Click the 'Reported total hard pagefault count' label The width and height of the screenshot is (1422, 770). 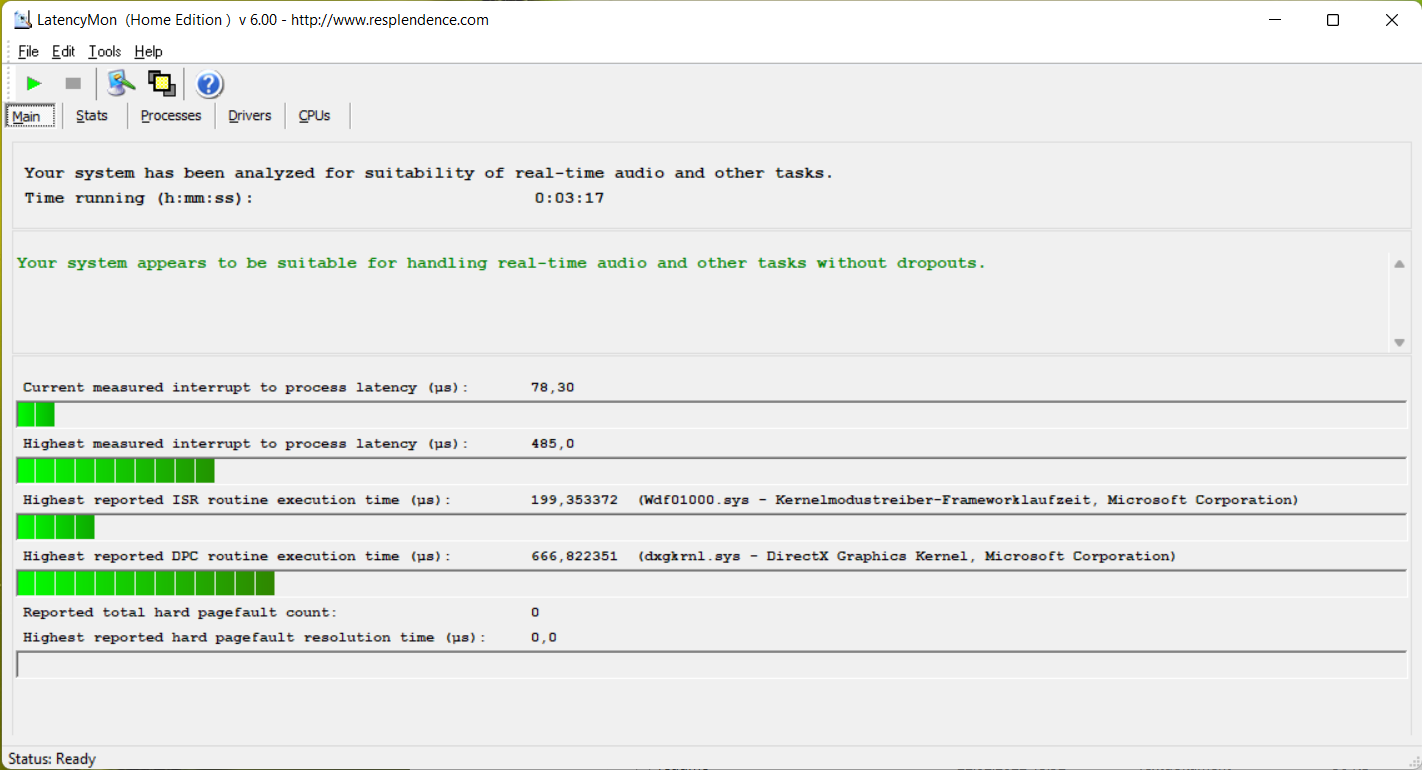pyautogui.click(x=180, y=612)
